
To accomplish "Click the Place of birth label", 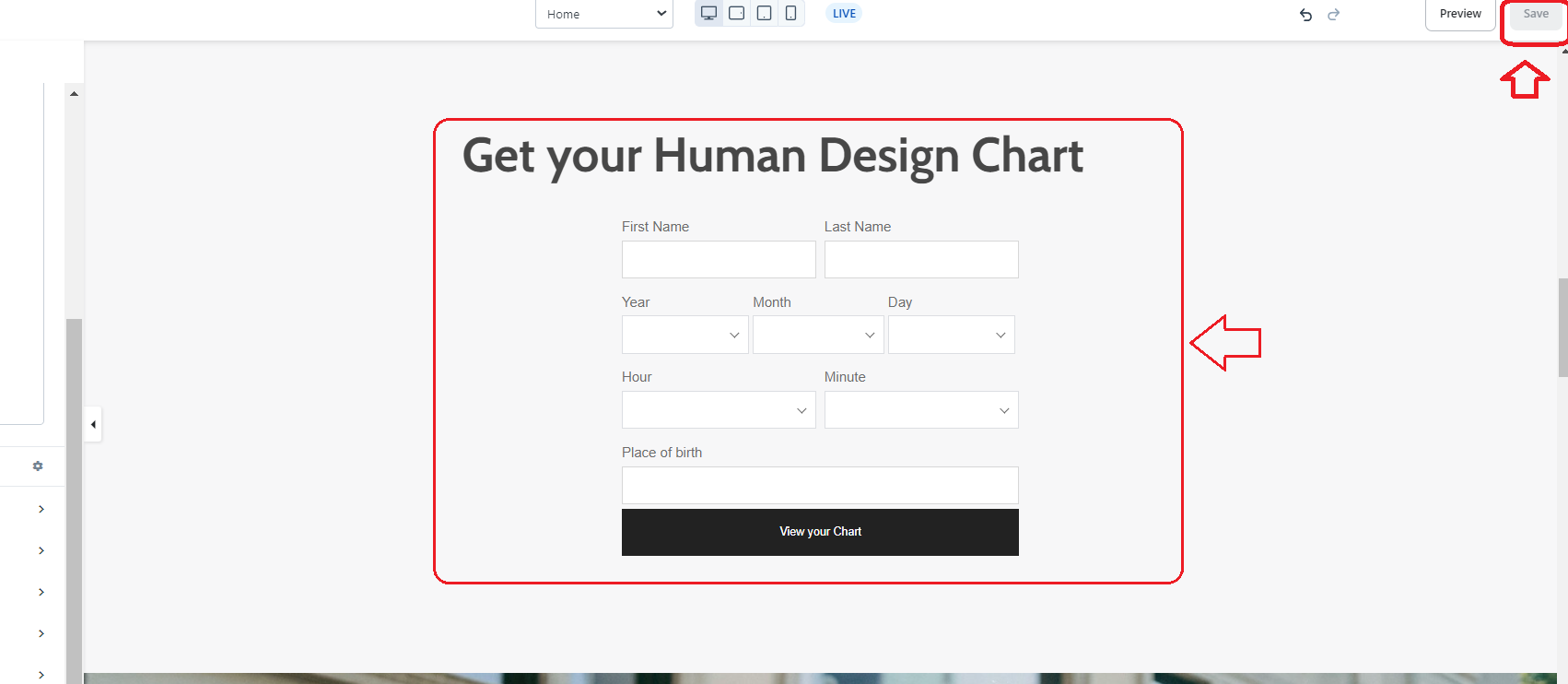I will tap(661, 453).
